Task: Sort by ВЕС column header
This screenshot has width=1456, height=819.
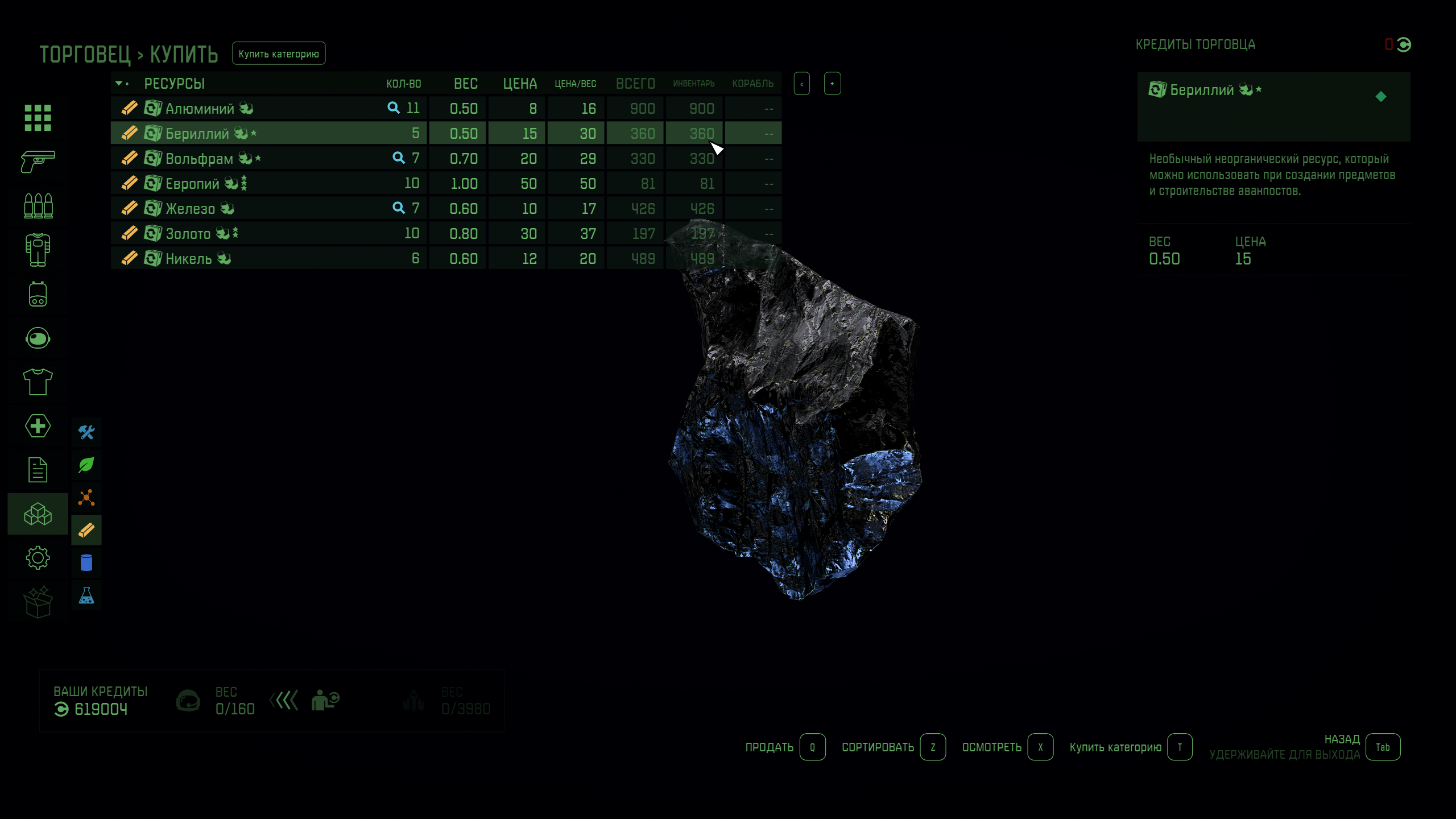Action: pos(465,84)
